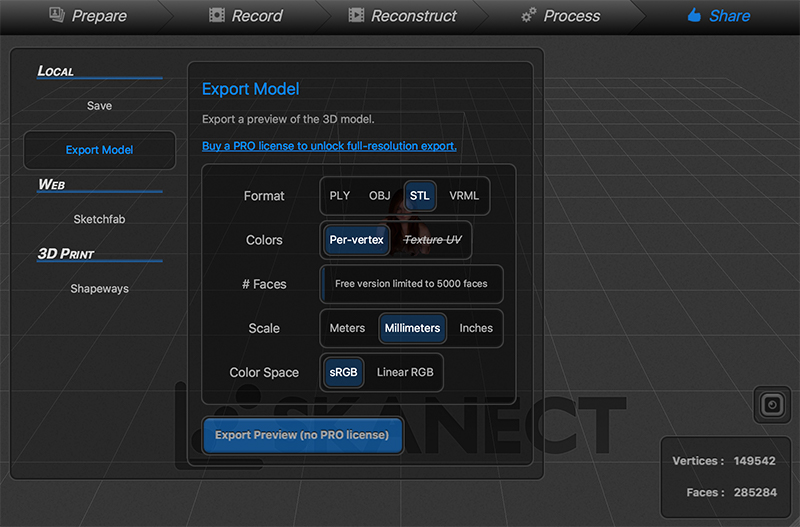Click the Format label

click(x=264, y=196)
